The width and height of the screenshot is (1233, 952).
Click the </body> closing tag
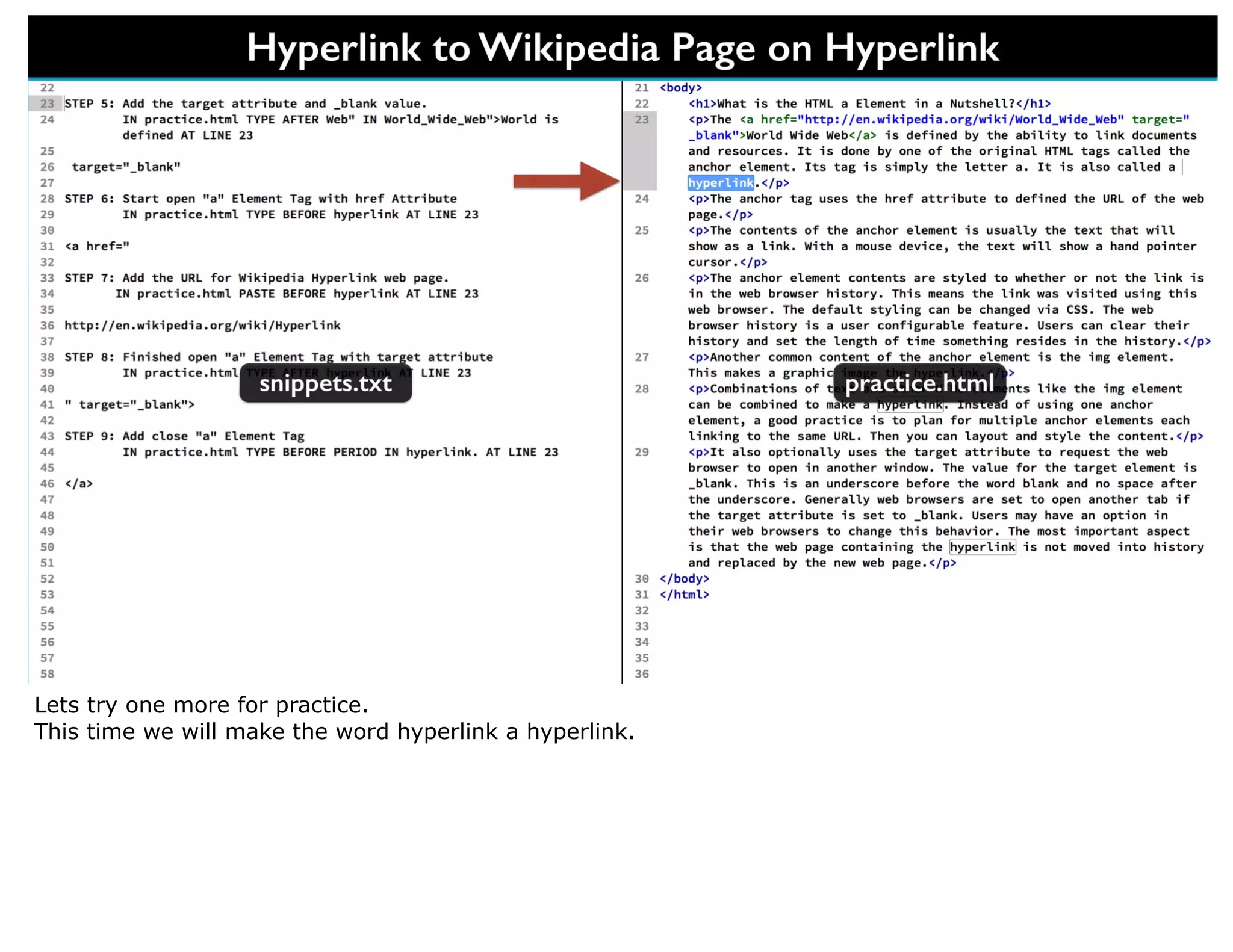click(x=685, y=579)
